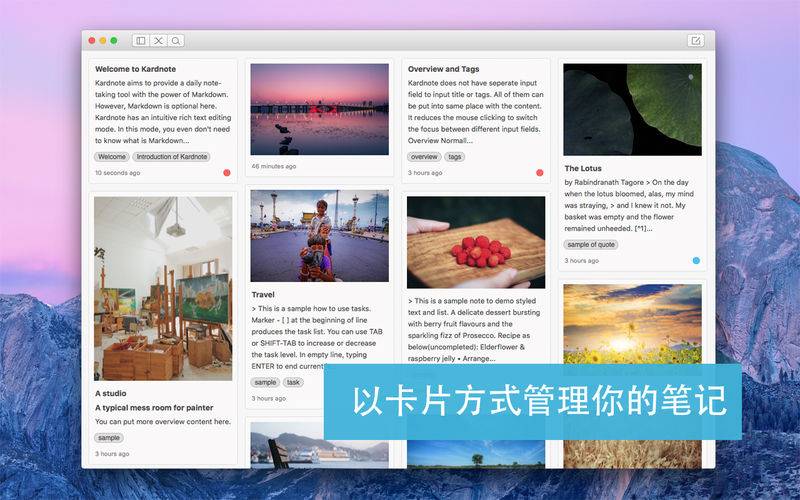This screenshot has width=800, height=500.
Task: Click 'Travel' note title
Action: pyautogui.click(x=263, y=294)
